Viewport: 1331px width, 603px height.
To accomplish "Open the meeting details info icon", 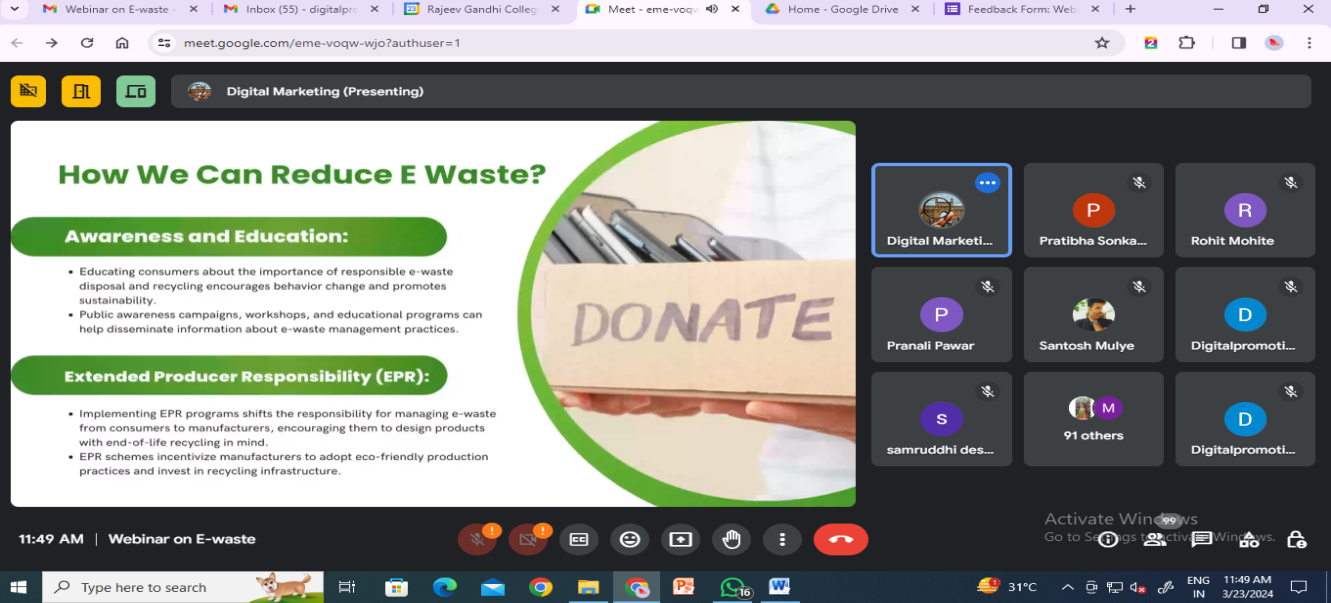I will tap(1107, 540).
